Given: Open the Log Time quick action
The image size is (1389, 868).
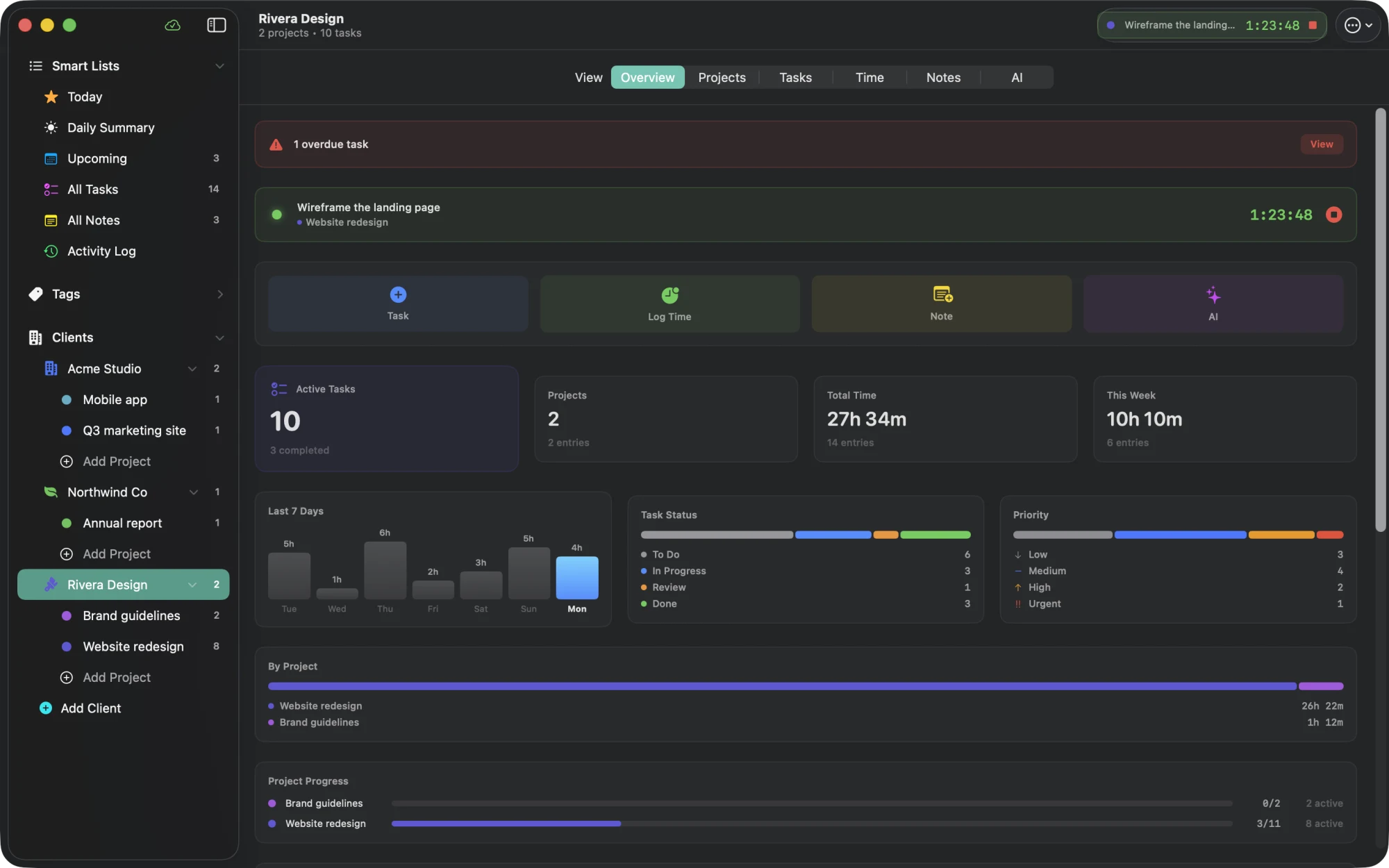Looking at the screenshot, I should (x=669, y=303).
